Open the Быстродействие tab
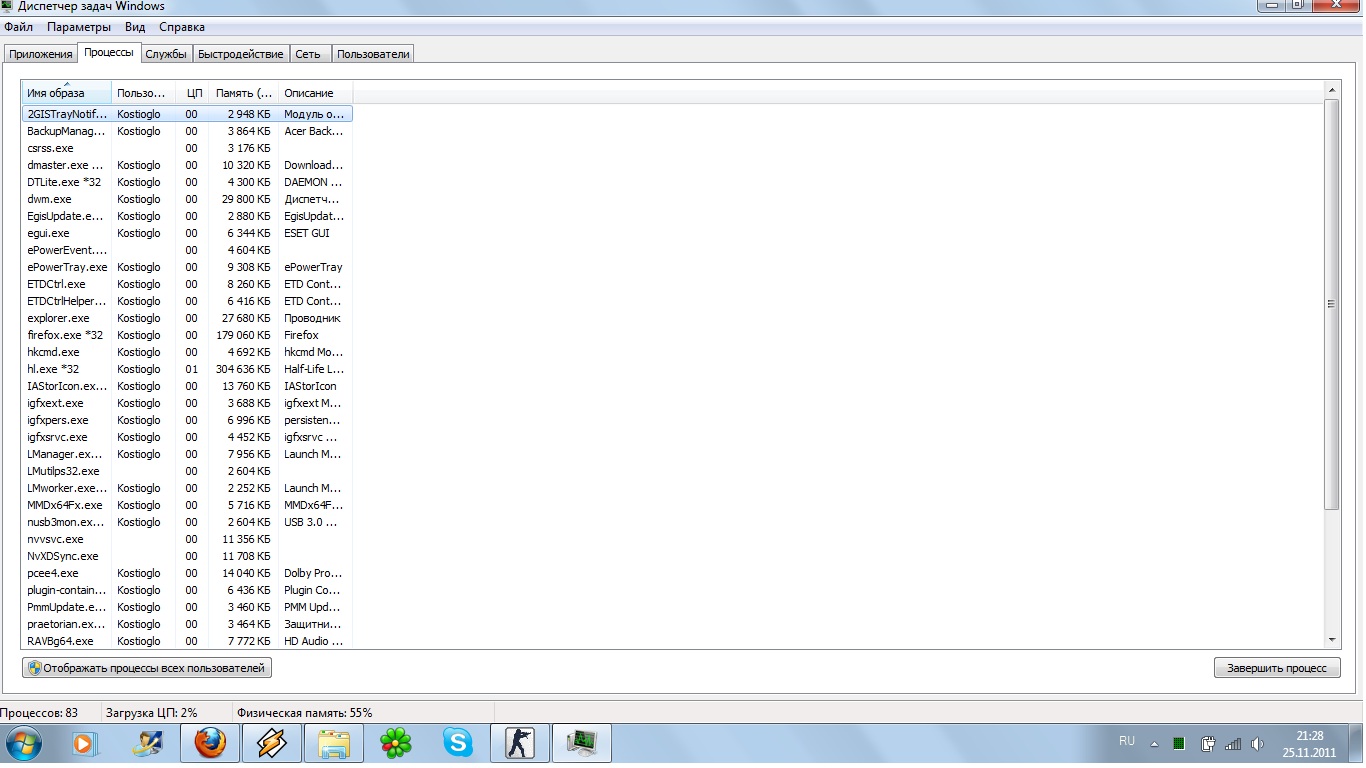 pyautogui.click(x=241, y=54)
